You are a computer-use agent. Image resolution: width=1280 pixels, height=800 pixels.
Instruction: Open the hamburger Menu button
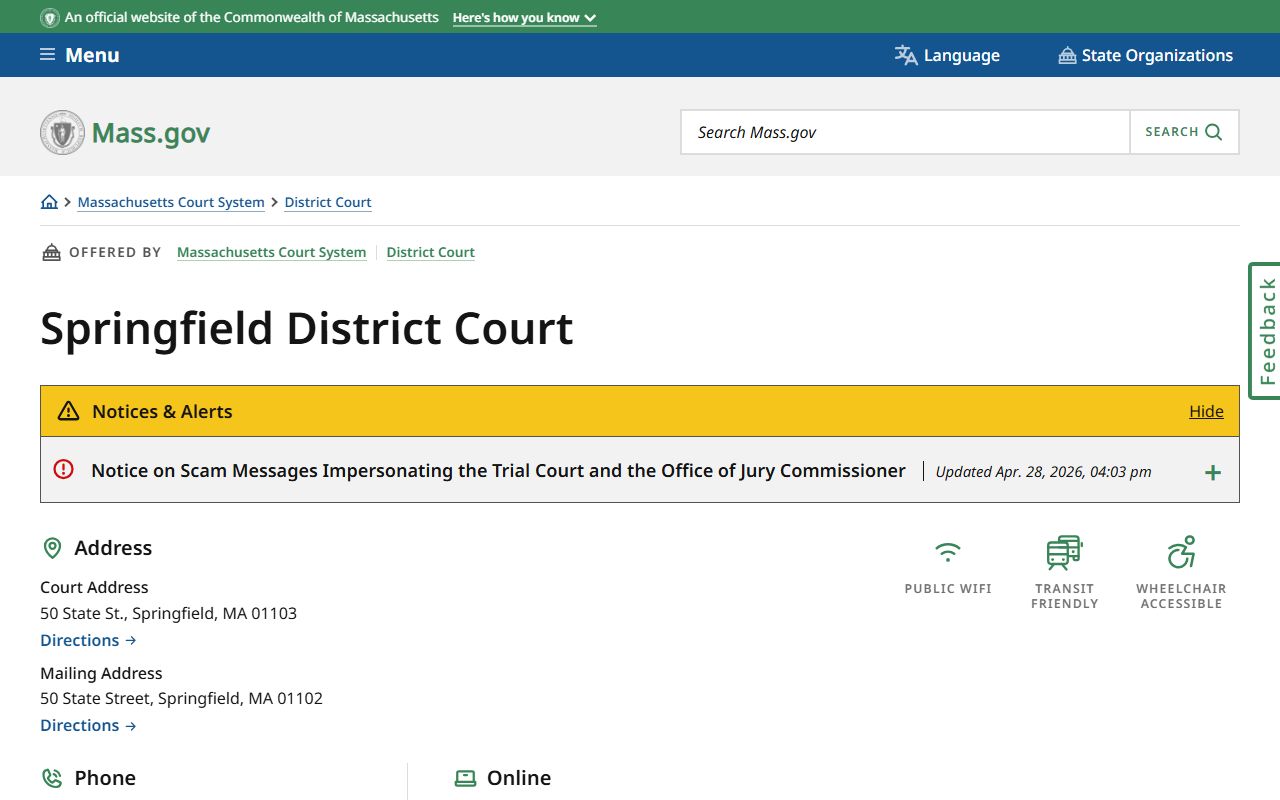79,55
